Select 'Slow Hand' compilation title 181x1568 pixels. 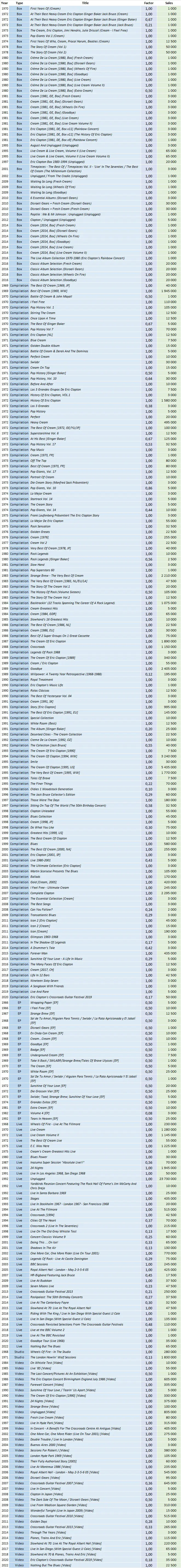(x=37, y=565)
